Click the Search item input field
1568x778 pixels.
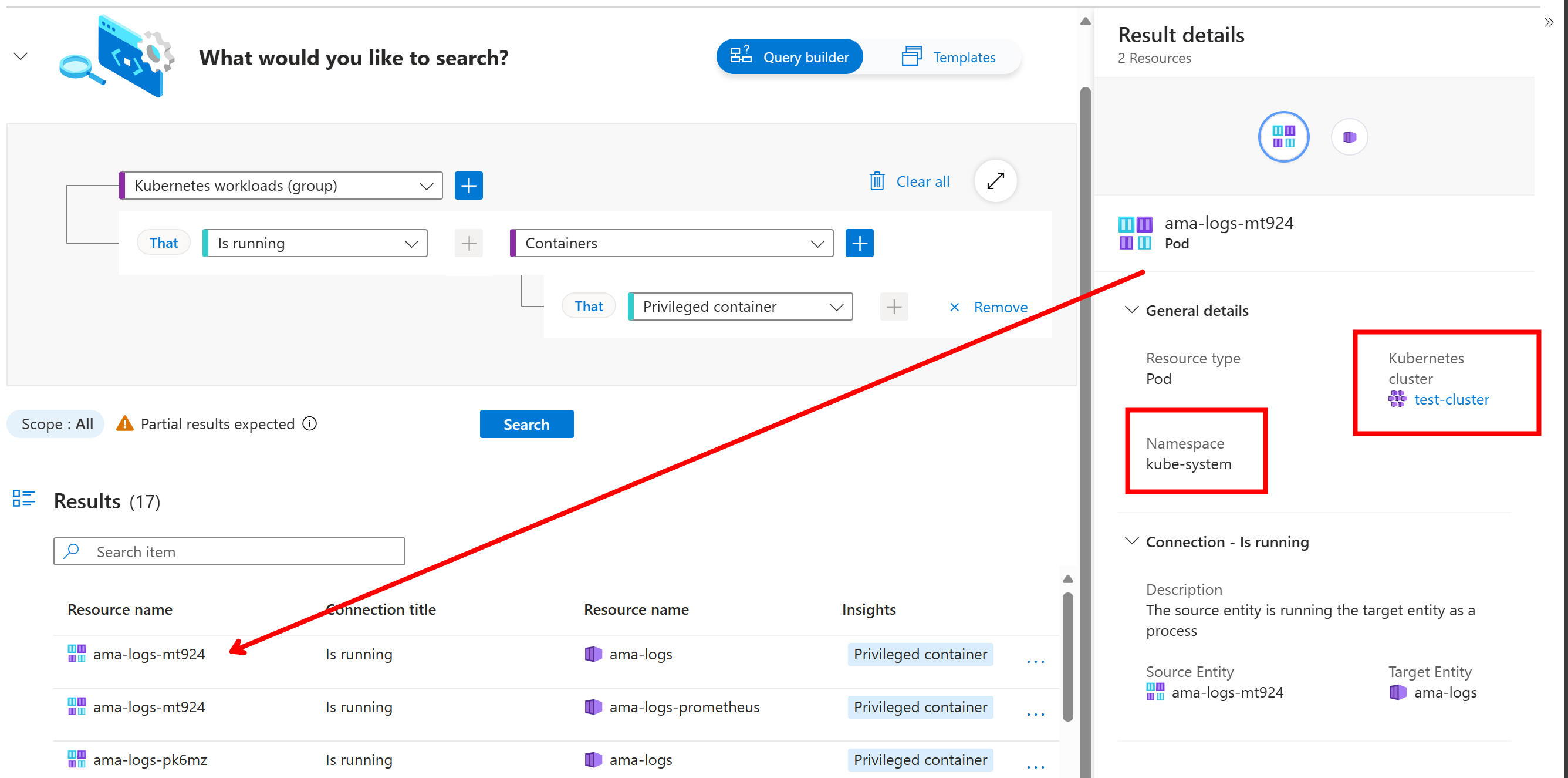229,551
